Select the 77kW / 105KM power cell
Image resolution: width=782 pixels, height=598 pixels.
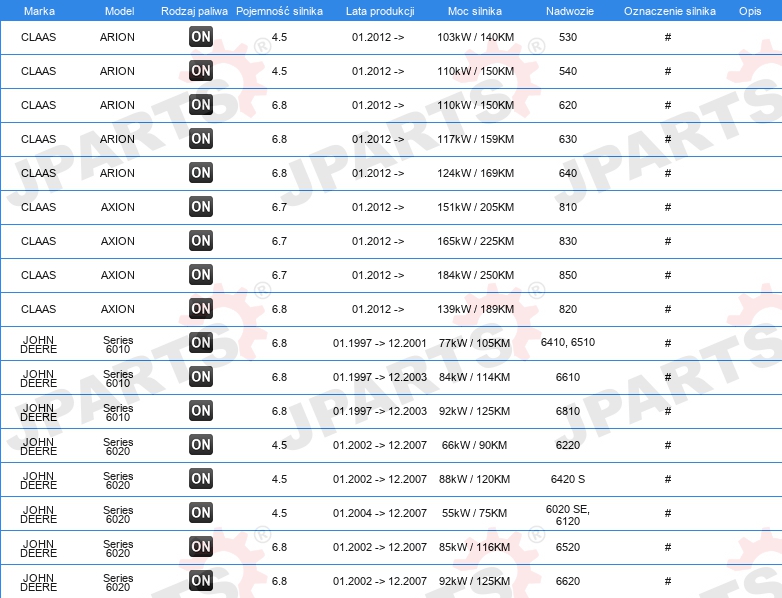474,343
